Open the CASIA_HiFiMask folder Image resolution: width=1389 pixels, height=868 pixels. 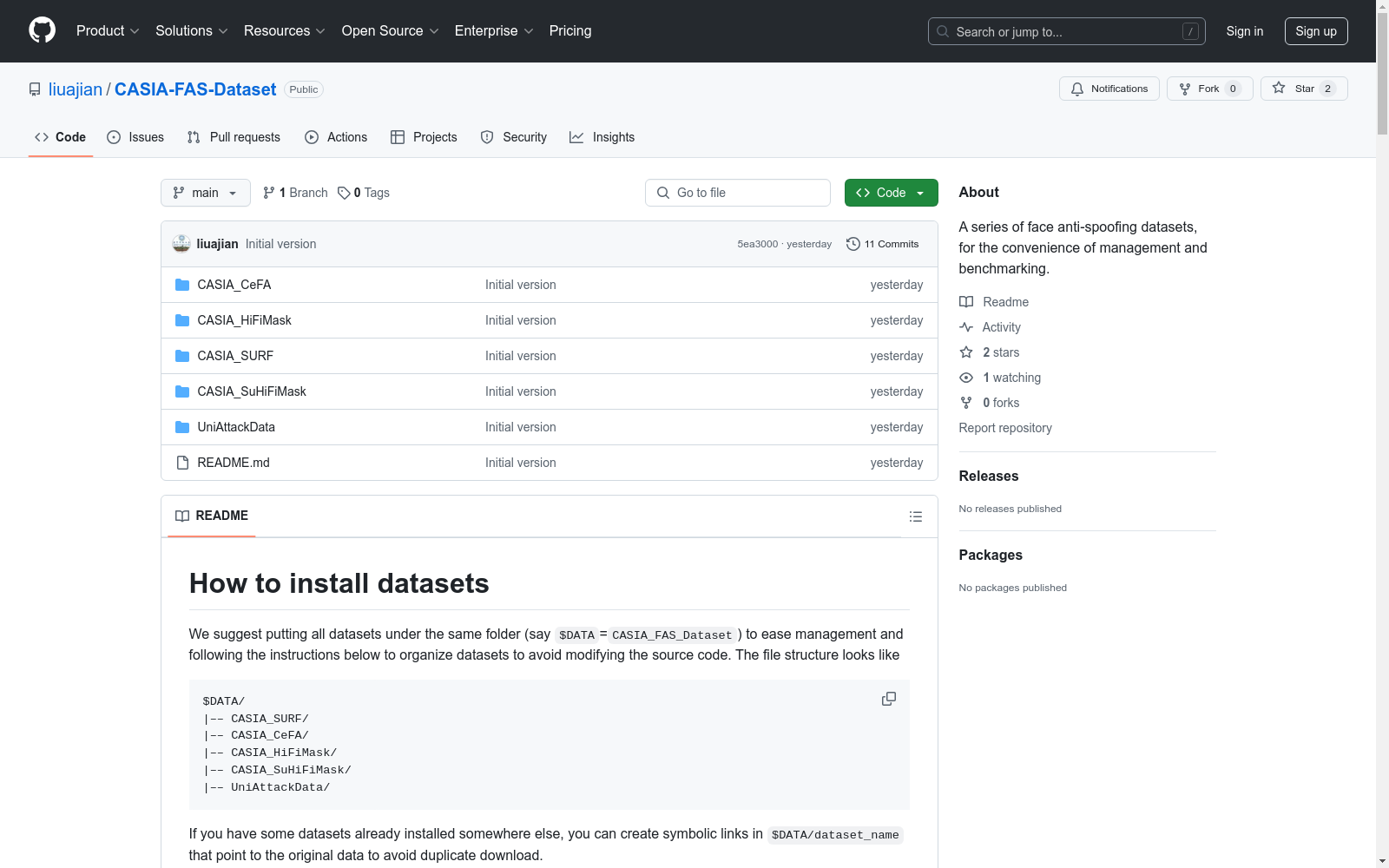pyautogui.click(x=244, y=320)
